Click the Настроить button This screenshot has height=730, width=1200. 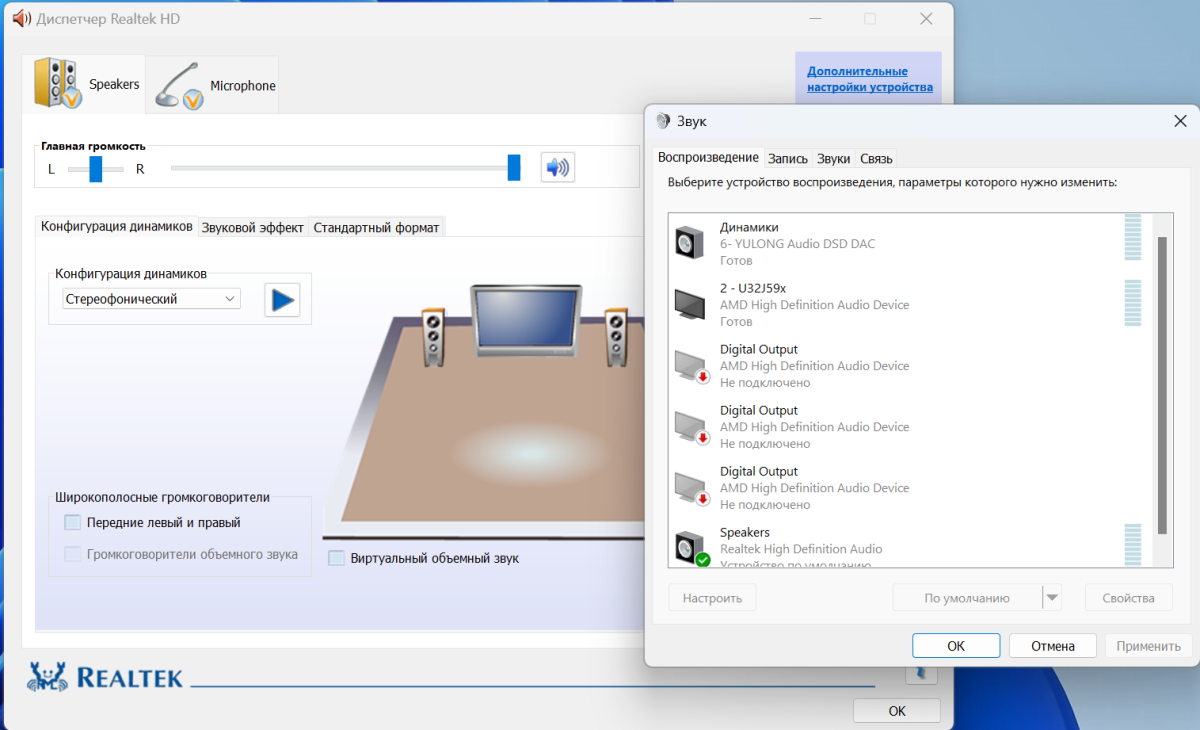(712, 598)
